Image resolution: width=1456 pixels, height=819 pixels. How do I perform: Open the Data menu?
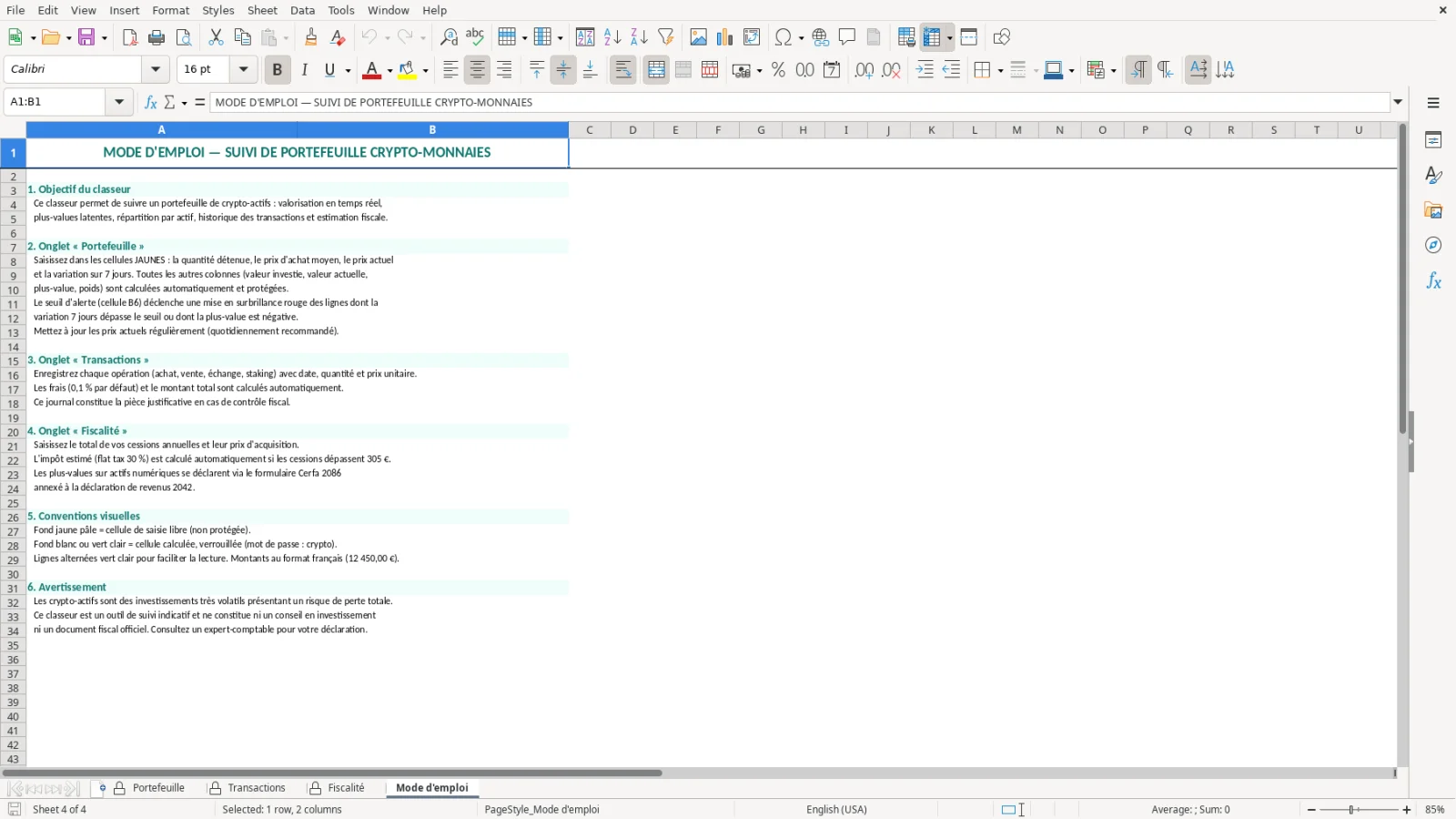(x=302, y=10)
